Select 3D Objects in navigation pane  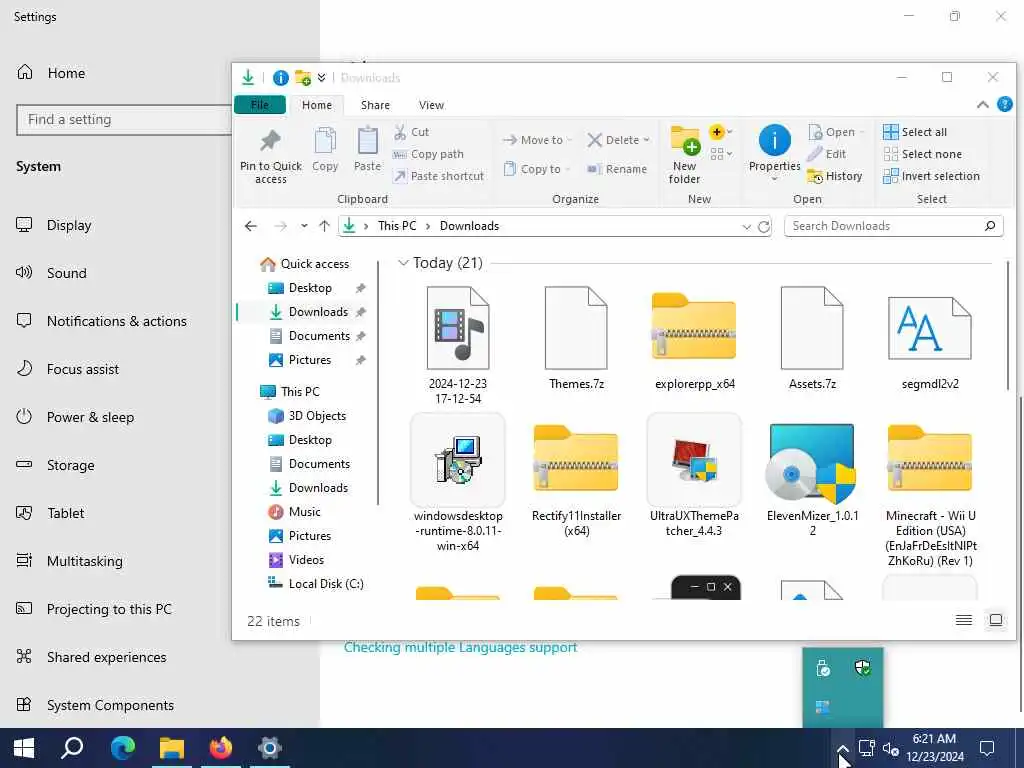pos(317,416)
